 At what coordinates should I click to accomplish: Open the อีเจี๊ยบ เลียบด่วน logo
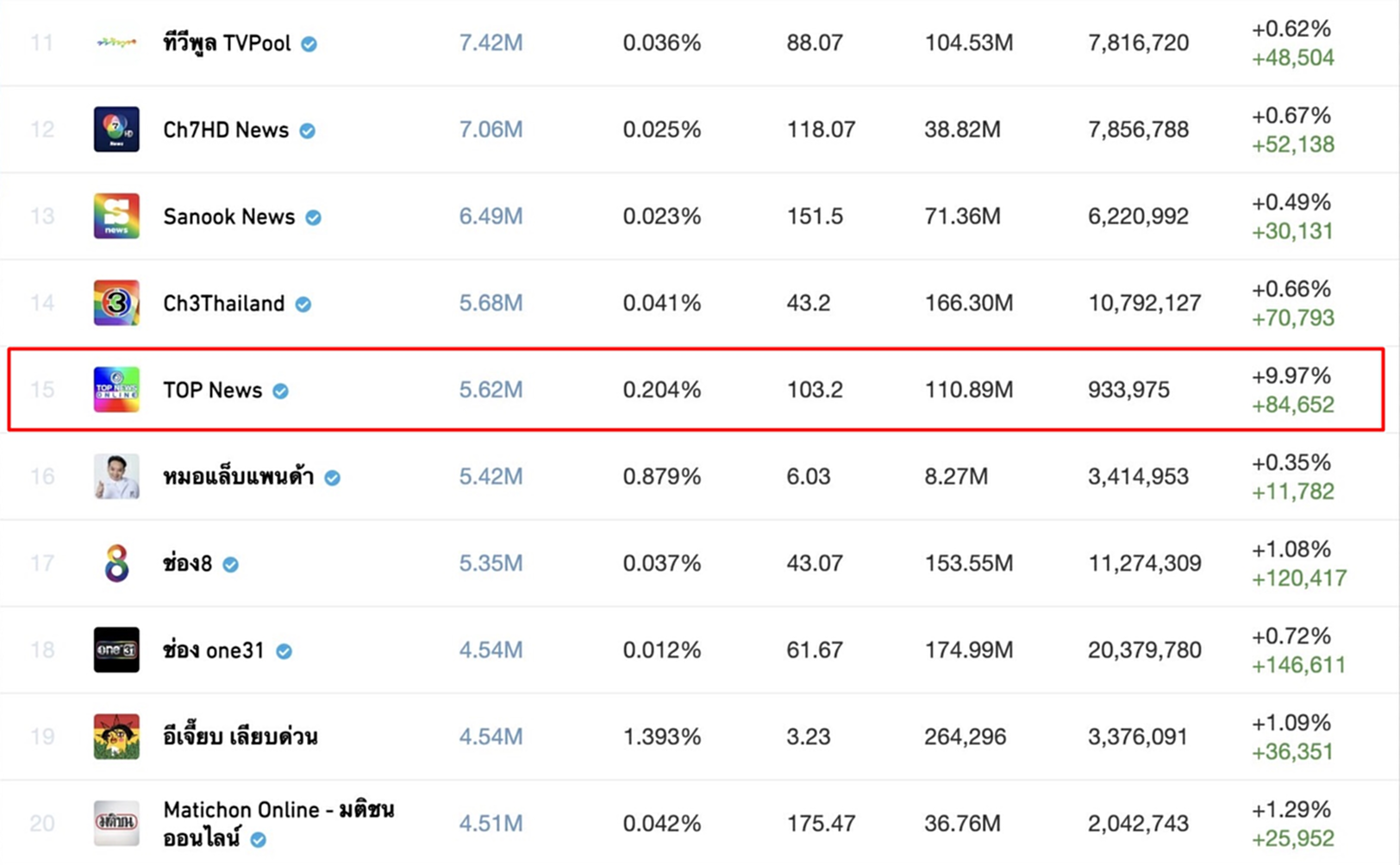click(x=116, y=737)
